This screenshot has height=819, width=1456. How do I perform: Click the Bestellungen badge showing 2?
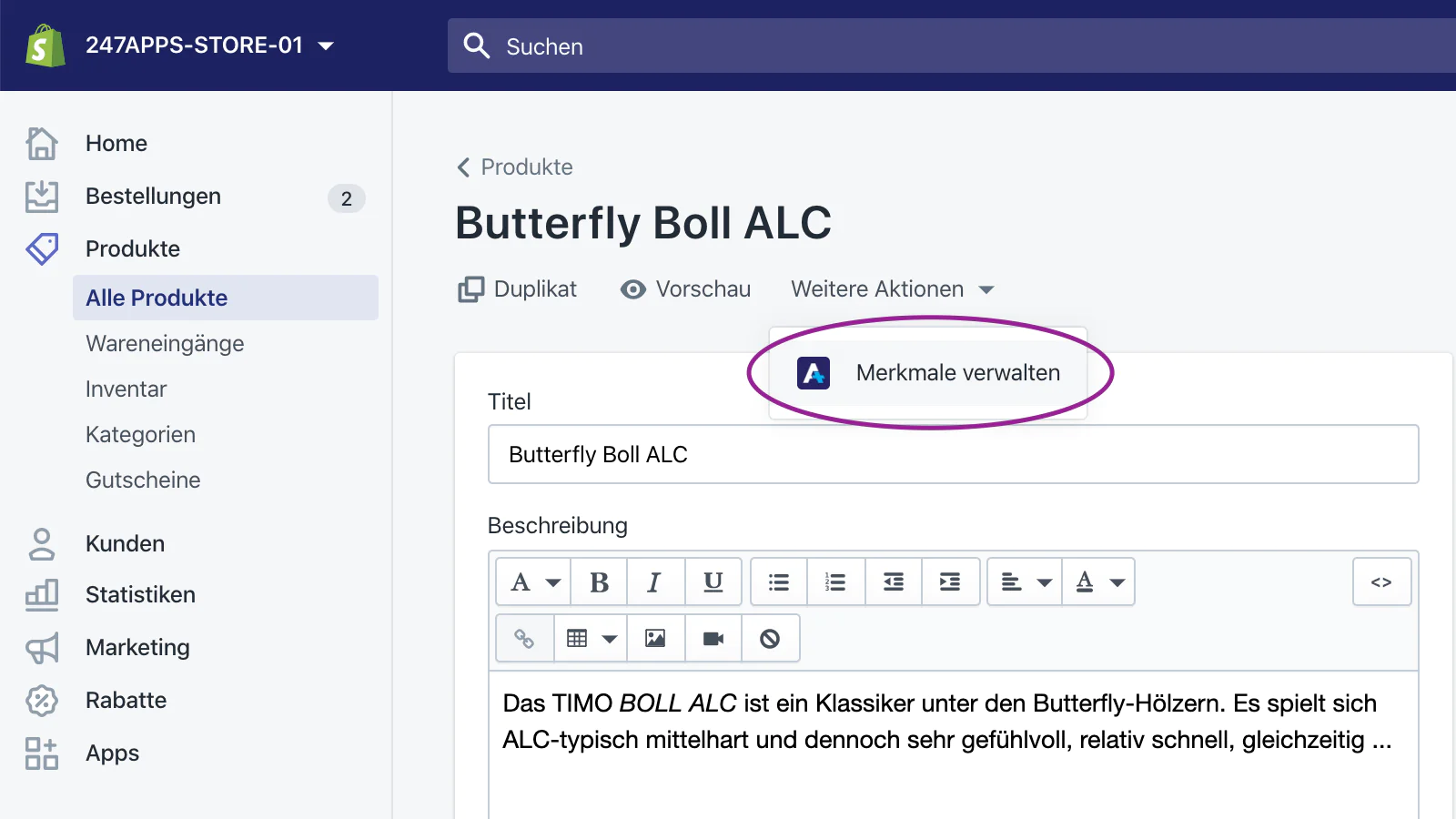pos(347,198)
